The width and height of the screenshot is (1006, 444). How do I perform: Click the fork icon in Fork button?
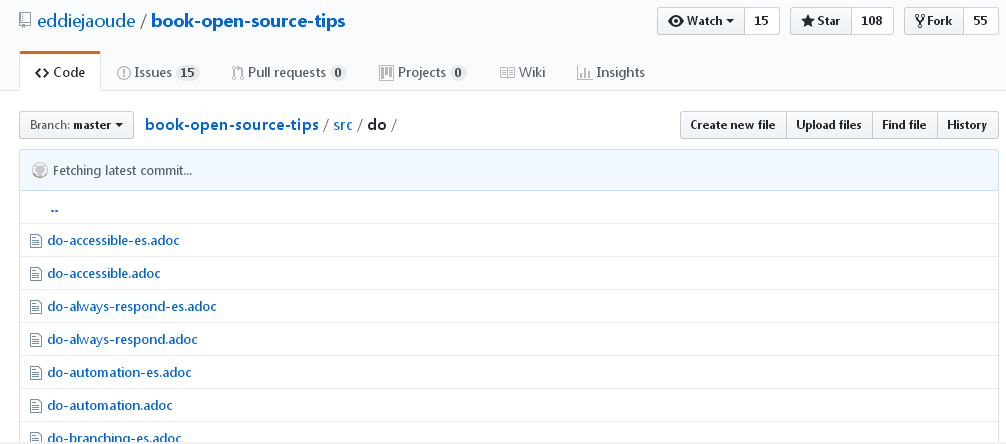(920, 21)
